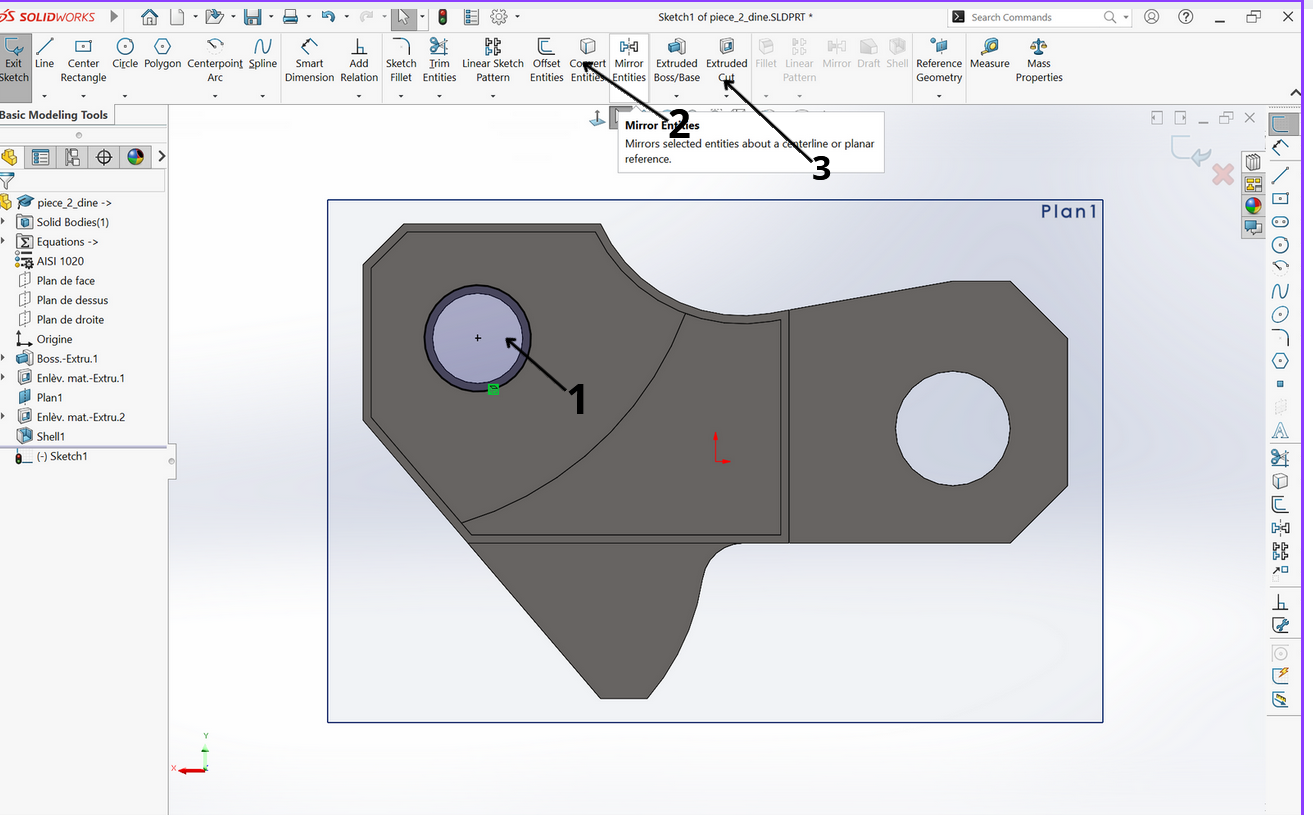Screen dimensions: 1313x815
Task: Select the Polygon tool
Action: click(x=162, y=55)
